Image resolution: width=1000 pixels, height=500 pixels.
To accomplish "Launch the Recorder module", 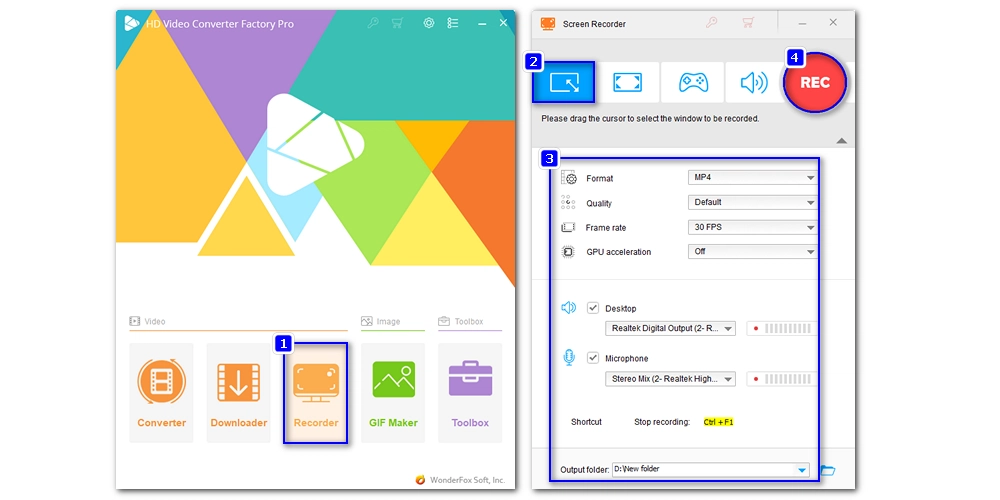I will [x=316, y=393].
